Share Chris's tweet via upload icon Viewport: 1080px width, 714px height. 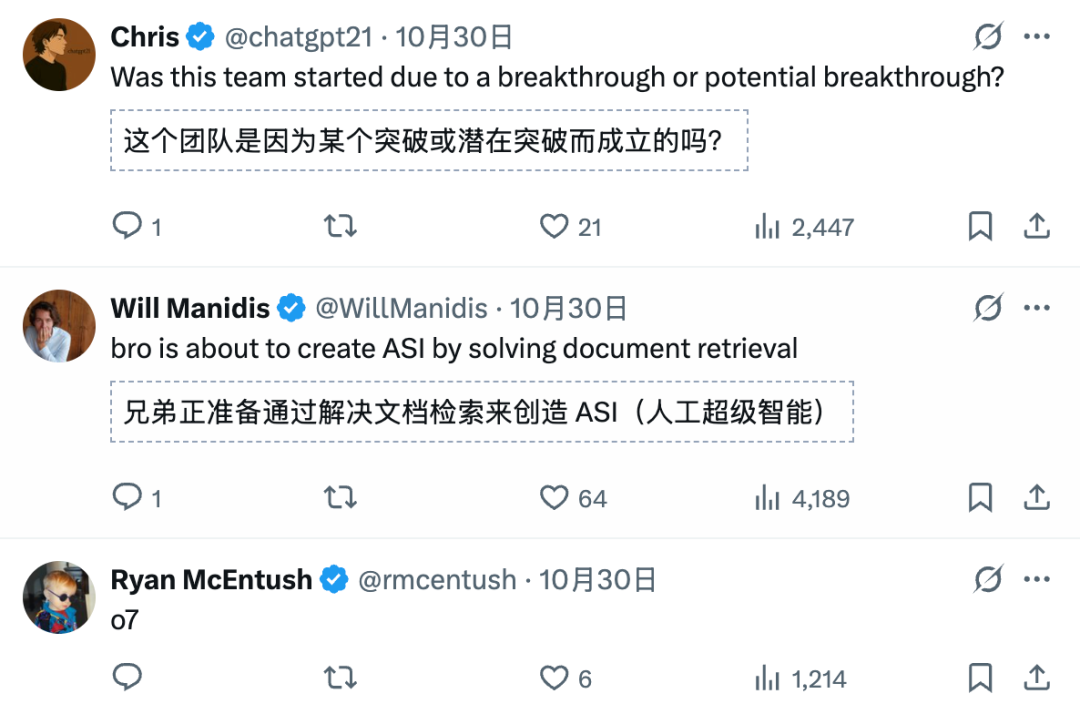coord(1037,227)
